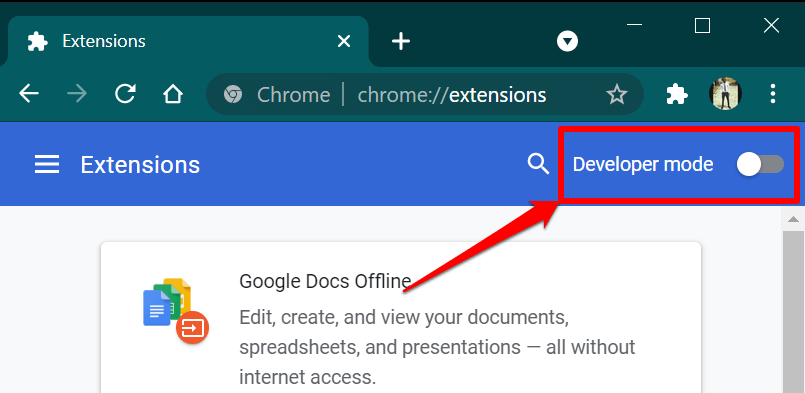Open a new tab
The height and width of the screenshot is (393, 805).
401,41
